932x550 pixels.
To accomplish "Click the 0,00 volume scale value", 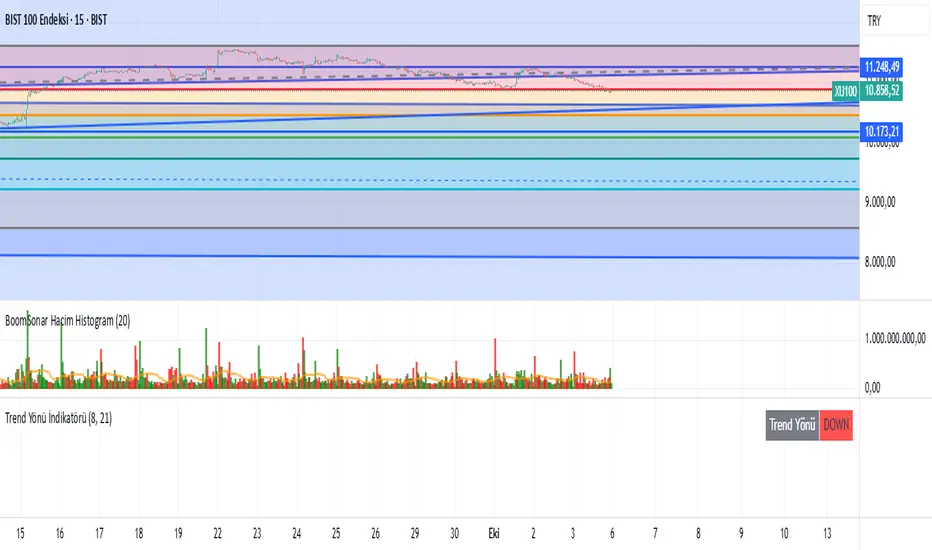I will click(872, 388).
